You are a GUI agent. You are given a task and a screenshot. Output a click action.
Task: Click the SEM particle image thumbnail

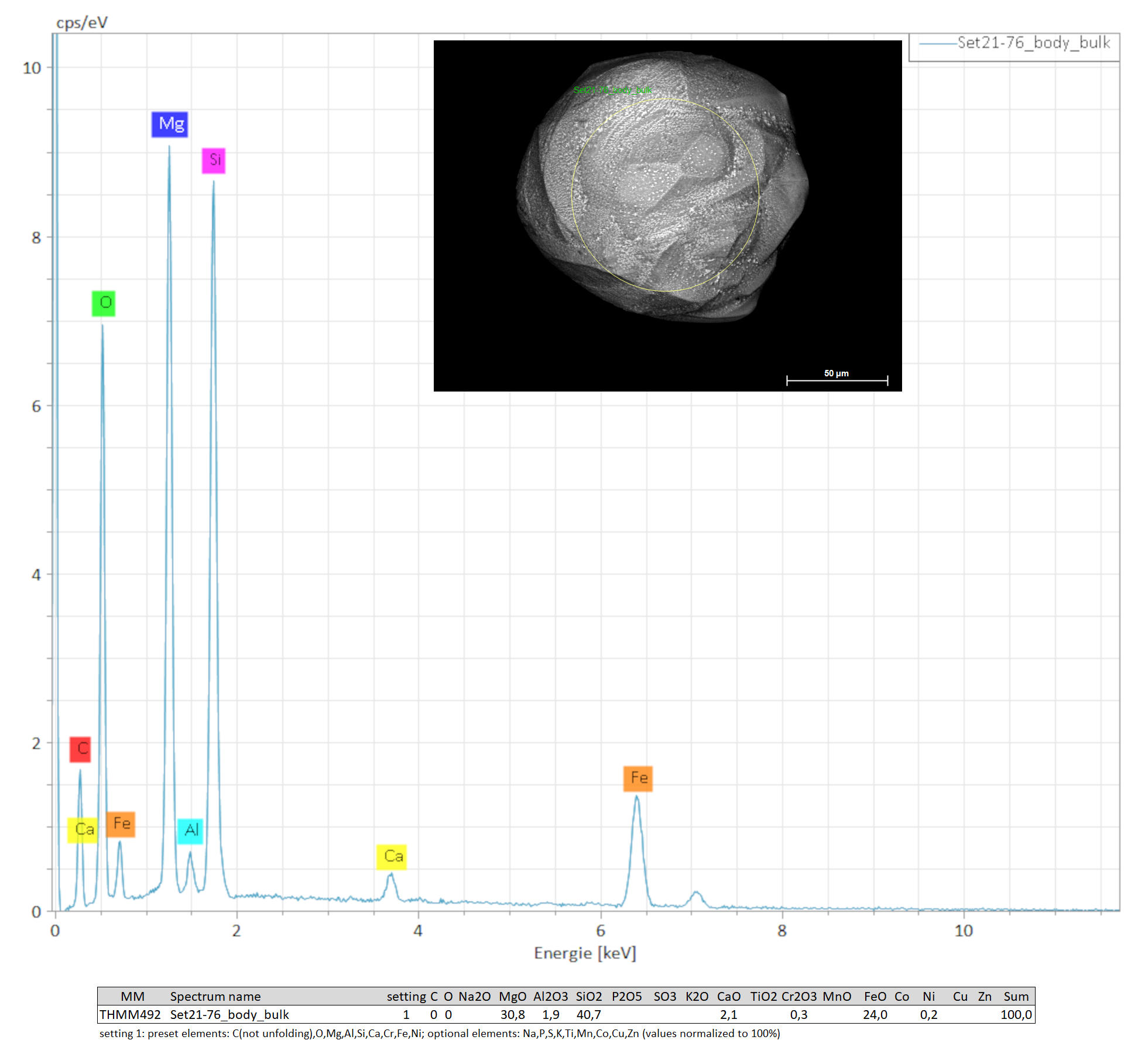(x=667, y=215)
